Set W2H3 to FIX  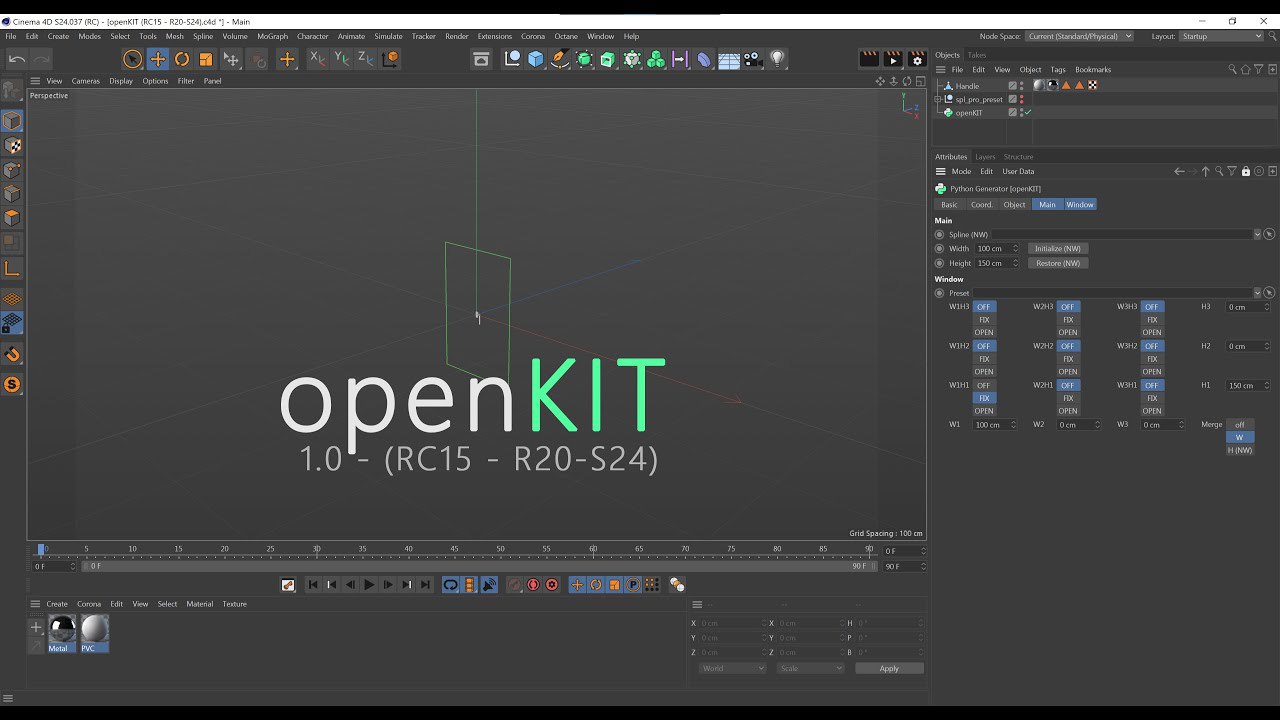[1068, 320]
